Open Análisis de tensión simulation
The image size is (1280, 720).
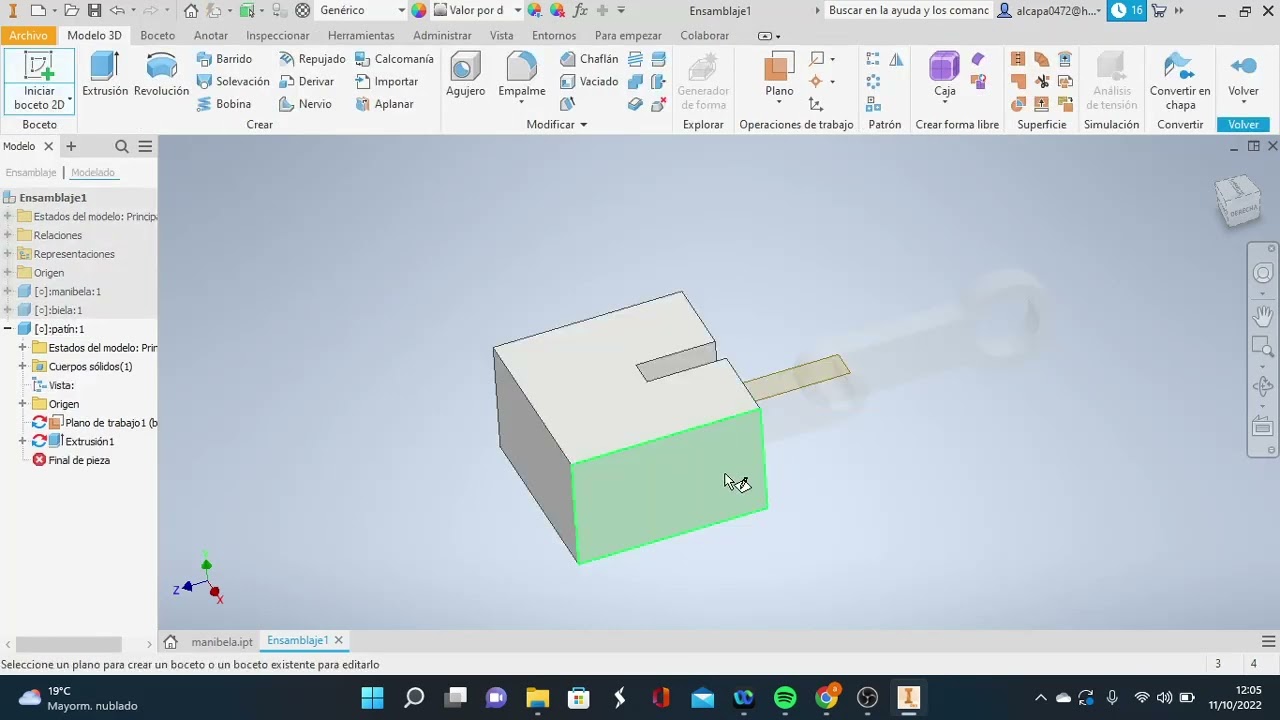pyautogui.click(x=1111, y=82)
